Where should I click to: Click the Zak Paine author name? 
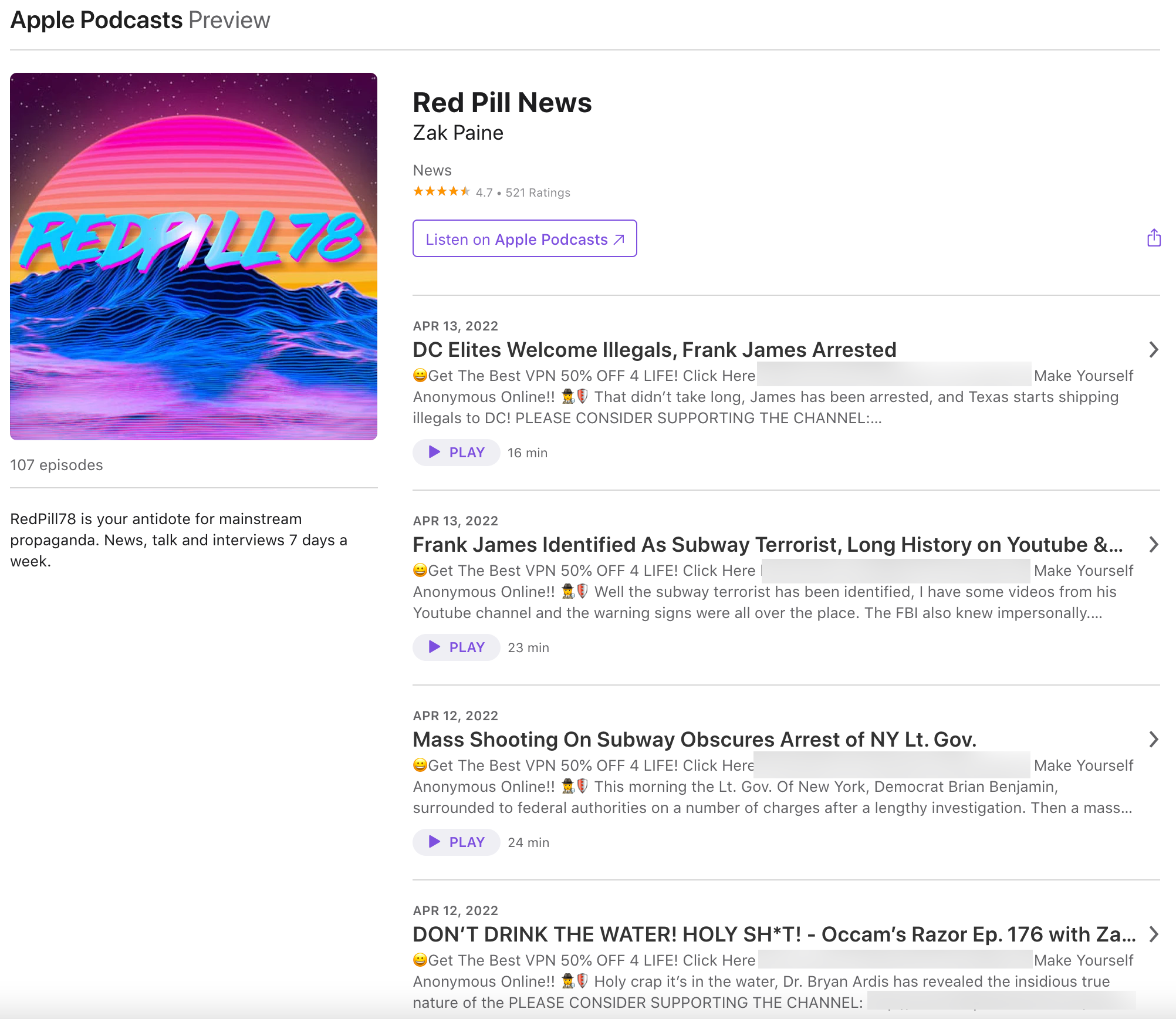[x=458, y=133]
